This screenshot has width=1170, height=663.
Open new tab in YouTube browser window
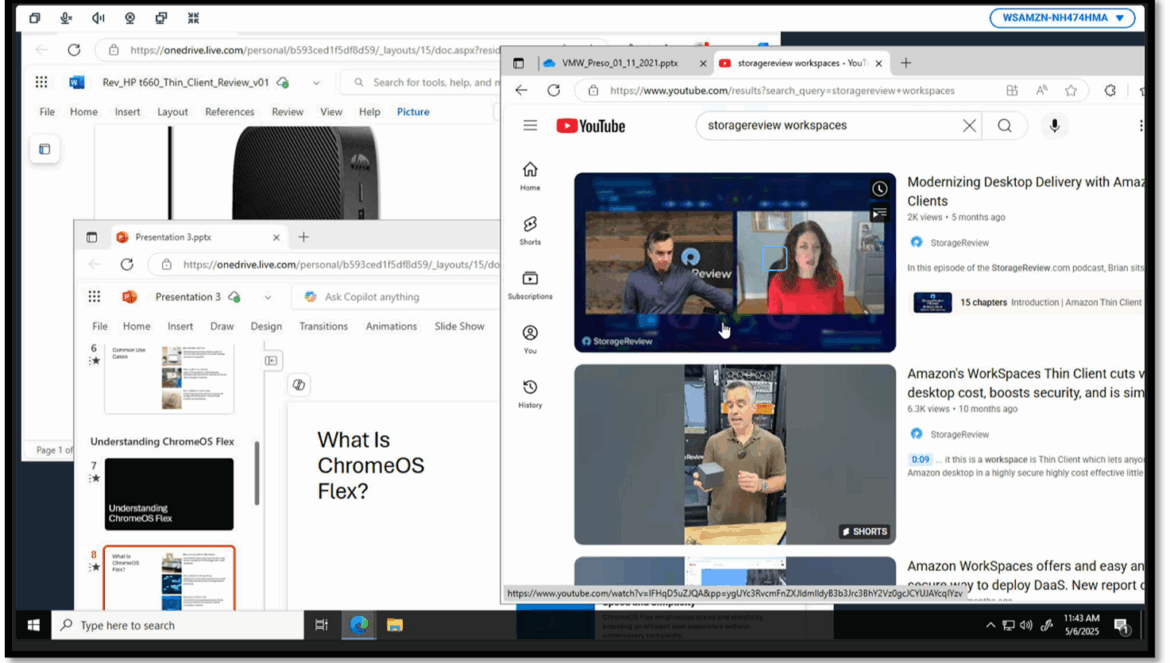coord(905,63)
